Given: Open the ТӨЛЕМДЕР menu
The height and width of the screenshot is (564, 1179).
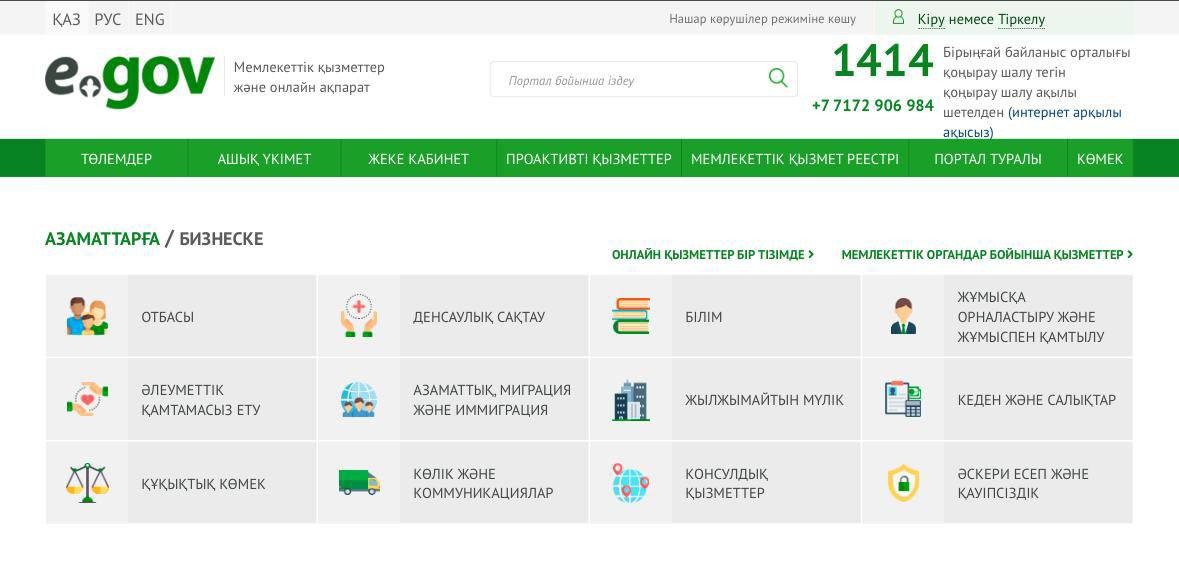Looking at the screenshot, I should coord(117,159).
